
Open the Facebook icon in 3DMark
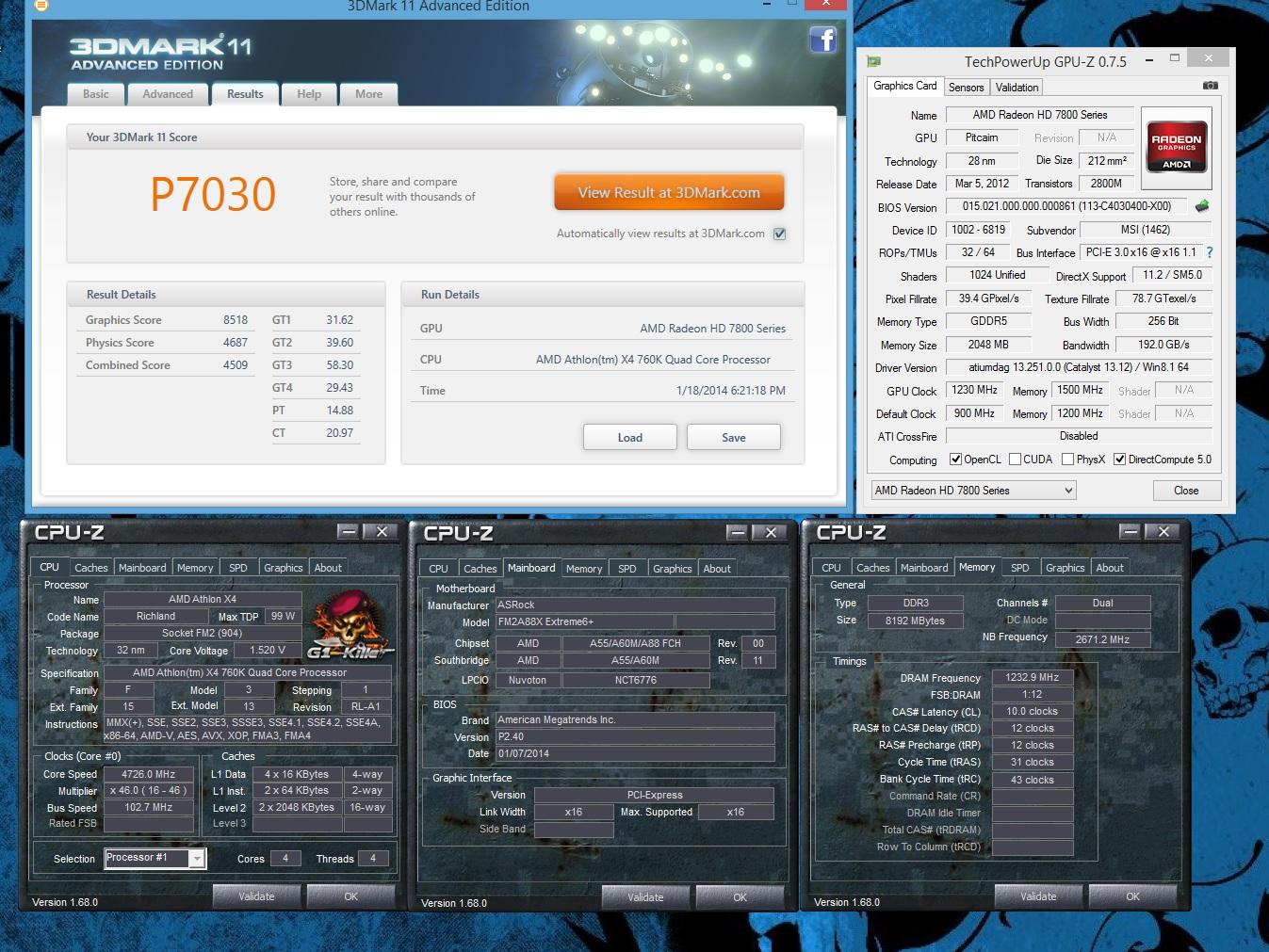[822, 40]
